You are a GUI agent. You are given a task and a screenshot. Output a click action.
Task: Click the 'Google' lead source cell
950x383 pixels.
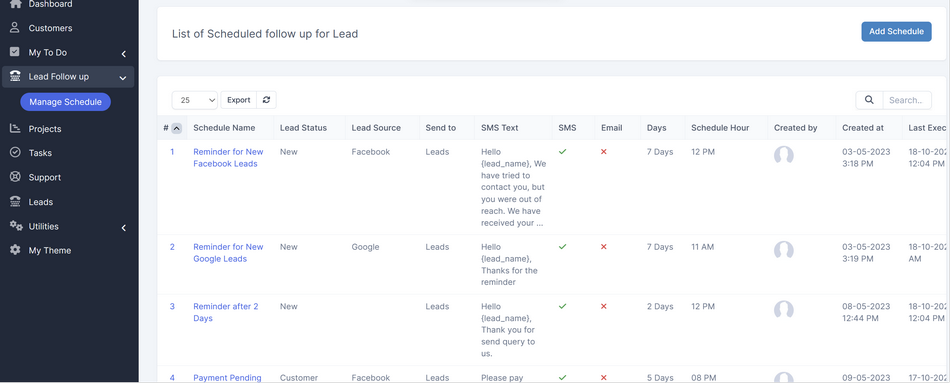[365, 247]
